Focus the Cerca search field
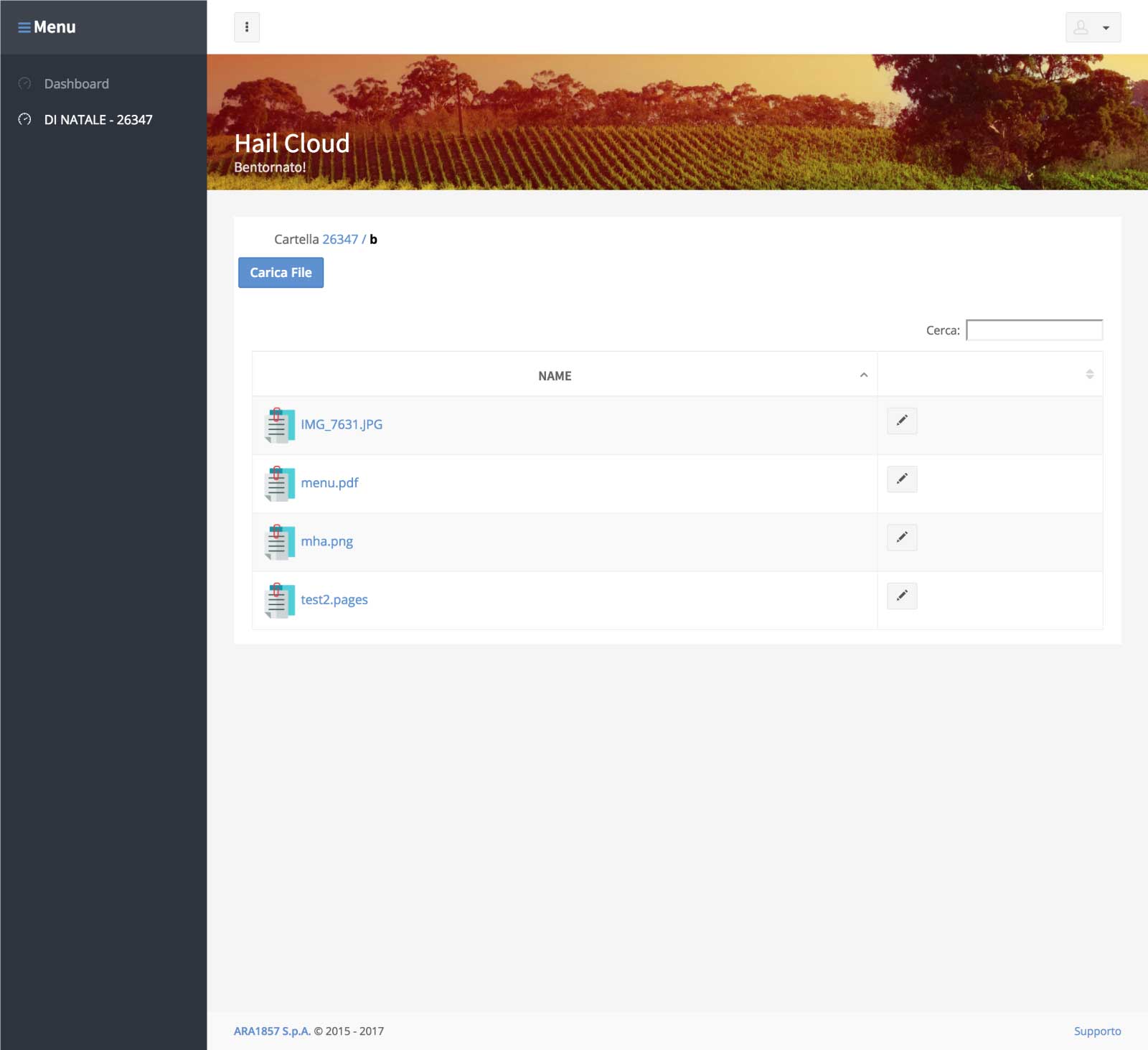The image size is (1148, 1050). 1034,330
